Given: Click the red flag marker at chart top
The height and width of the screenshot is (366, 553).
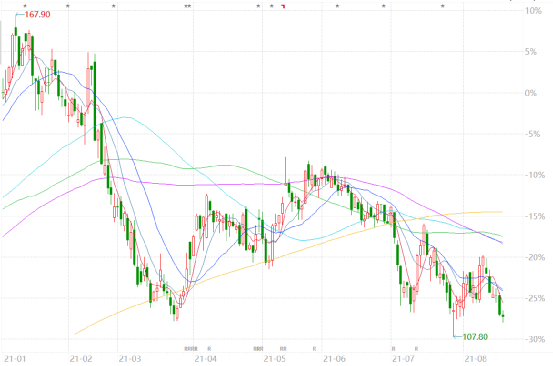Looking at the screenshot, I should [283, 6].
